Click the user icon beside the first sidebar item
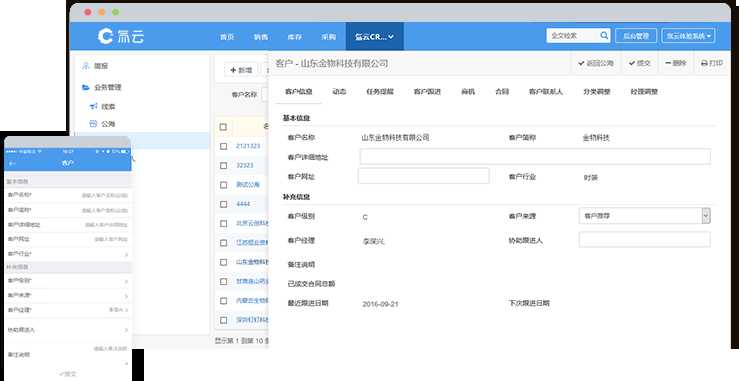Screen dimensions: 739x381 (x=85, y=66)
